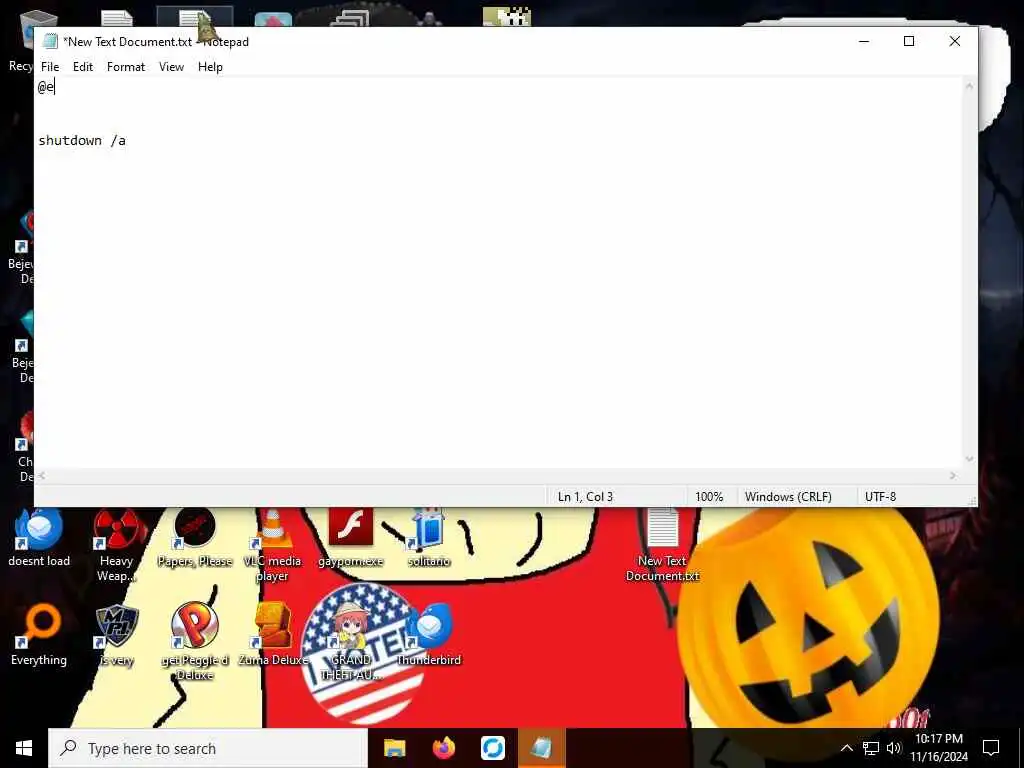Show hidden system tray icons
Screen dimensions: 1024x768
click(846, 748)
